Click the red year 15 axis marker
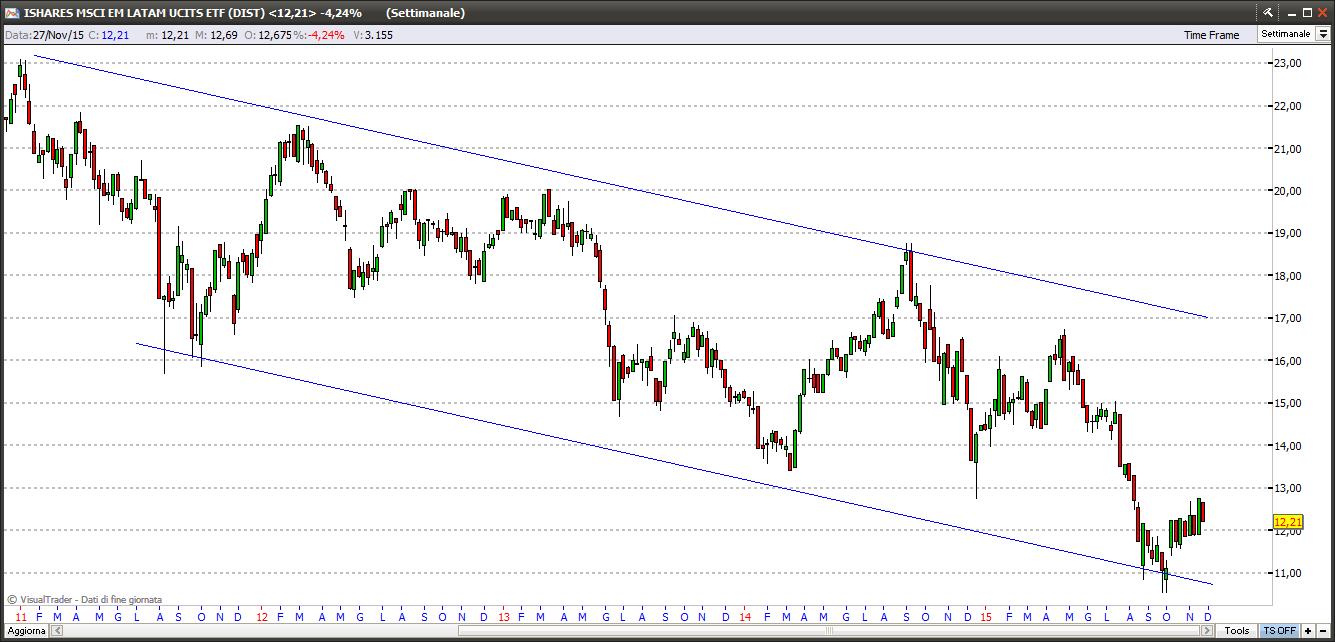 986,616
